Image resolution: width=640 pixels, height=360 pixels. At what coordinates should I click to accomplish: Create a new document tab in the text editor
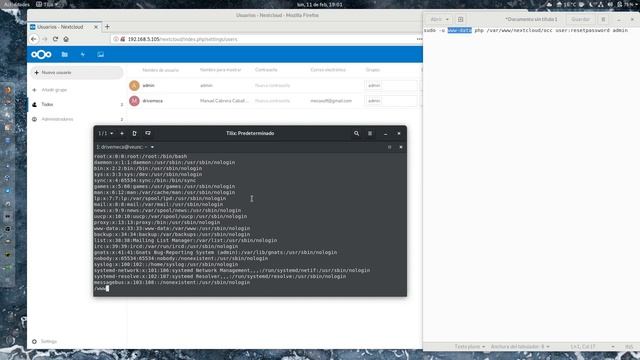pos(460,19)
